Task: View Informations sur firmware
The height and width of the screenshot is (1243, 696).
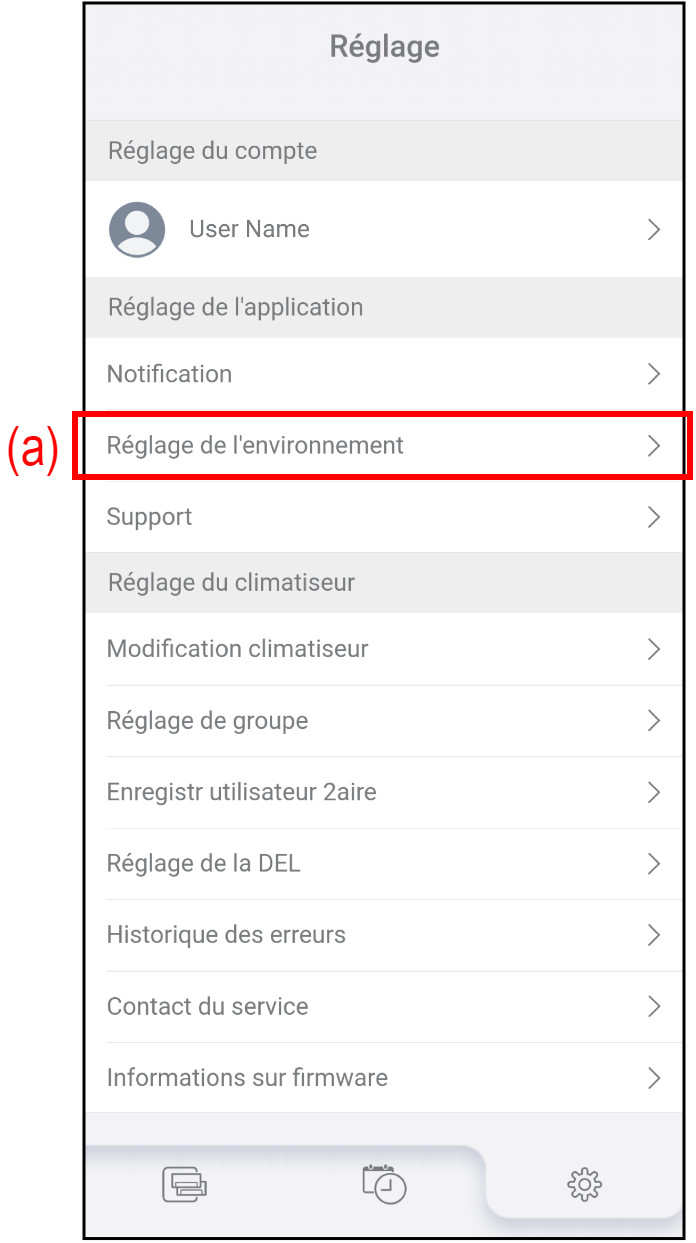Action: point(247,1078)
